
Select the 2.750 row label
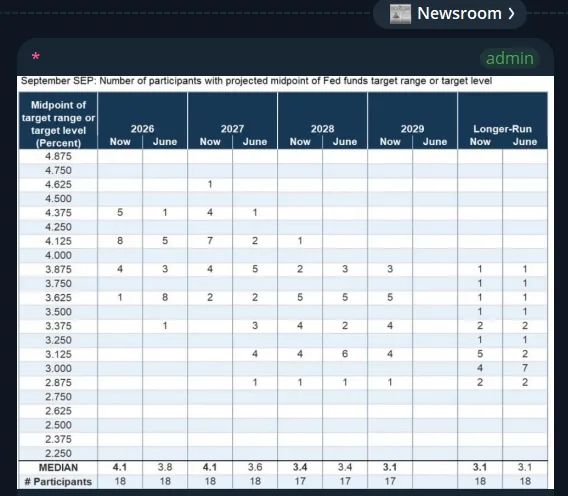(58, 396)
